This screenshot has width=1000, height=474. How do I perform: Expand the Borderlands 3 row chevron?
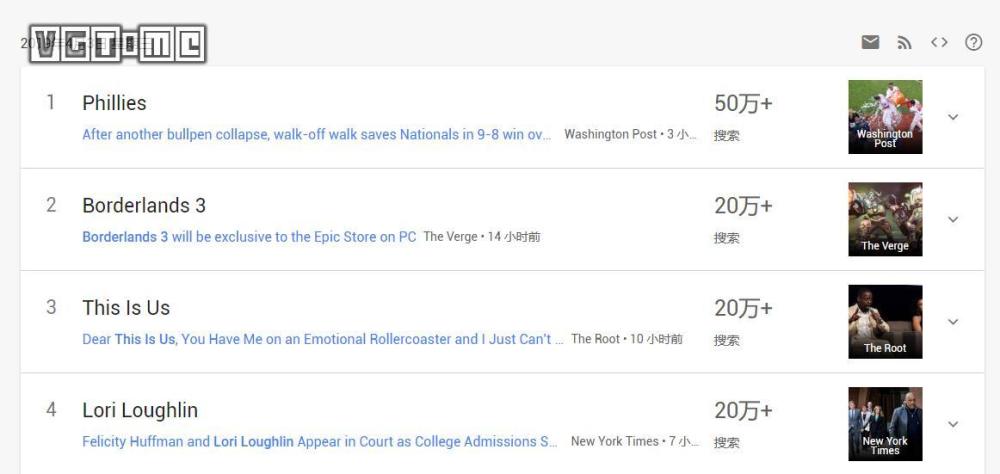[952, 219]
